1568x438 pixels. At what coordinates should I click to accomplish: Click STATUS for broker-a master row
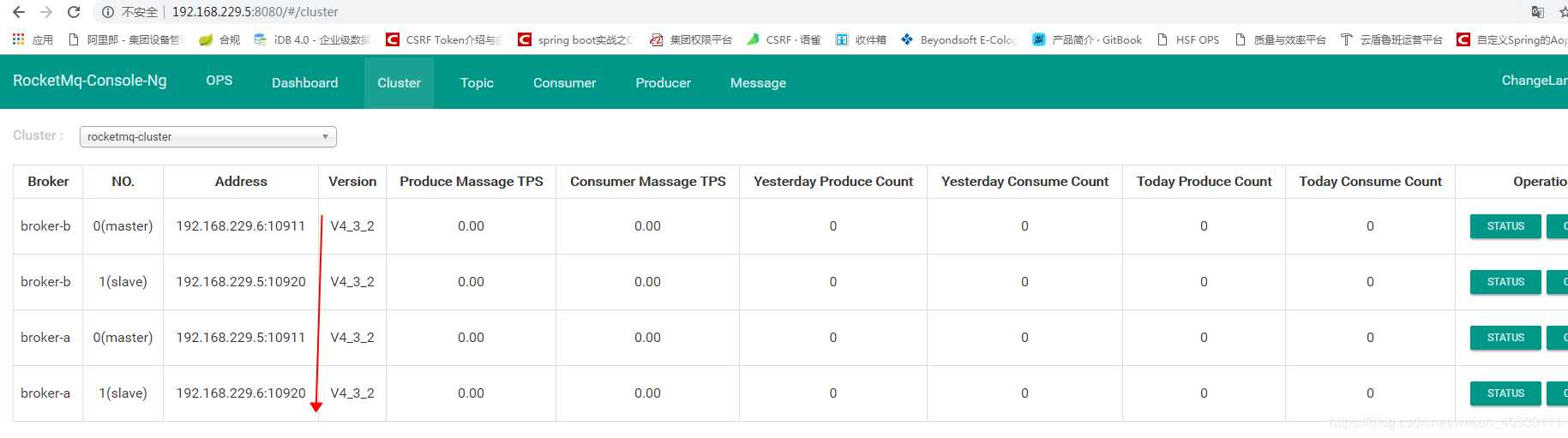pos(1505,338)
